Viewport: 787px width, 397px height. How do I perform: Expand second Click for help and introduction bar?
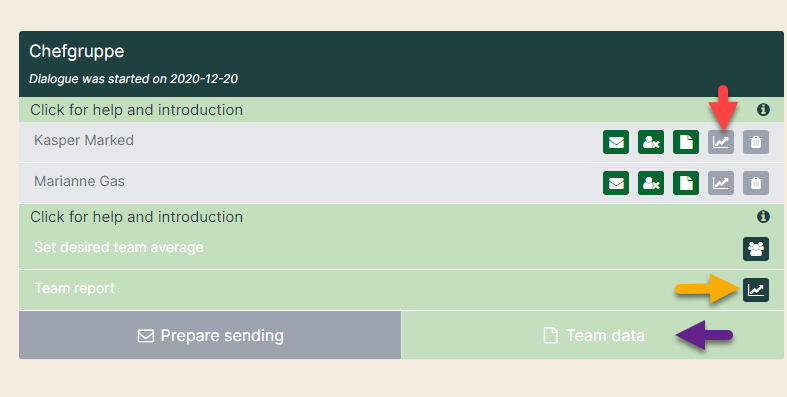pos(401,216)
